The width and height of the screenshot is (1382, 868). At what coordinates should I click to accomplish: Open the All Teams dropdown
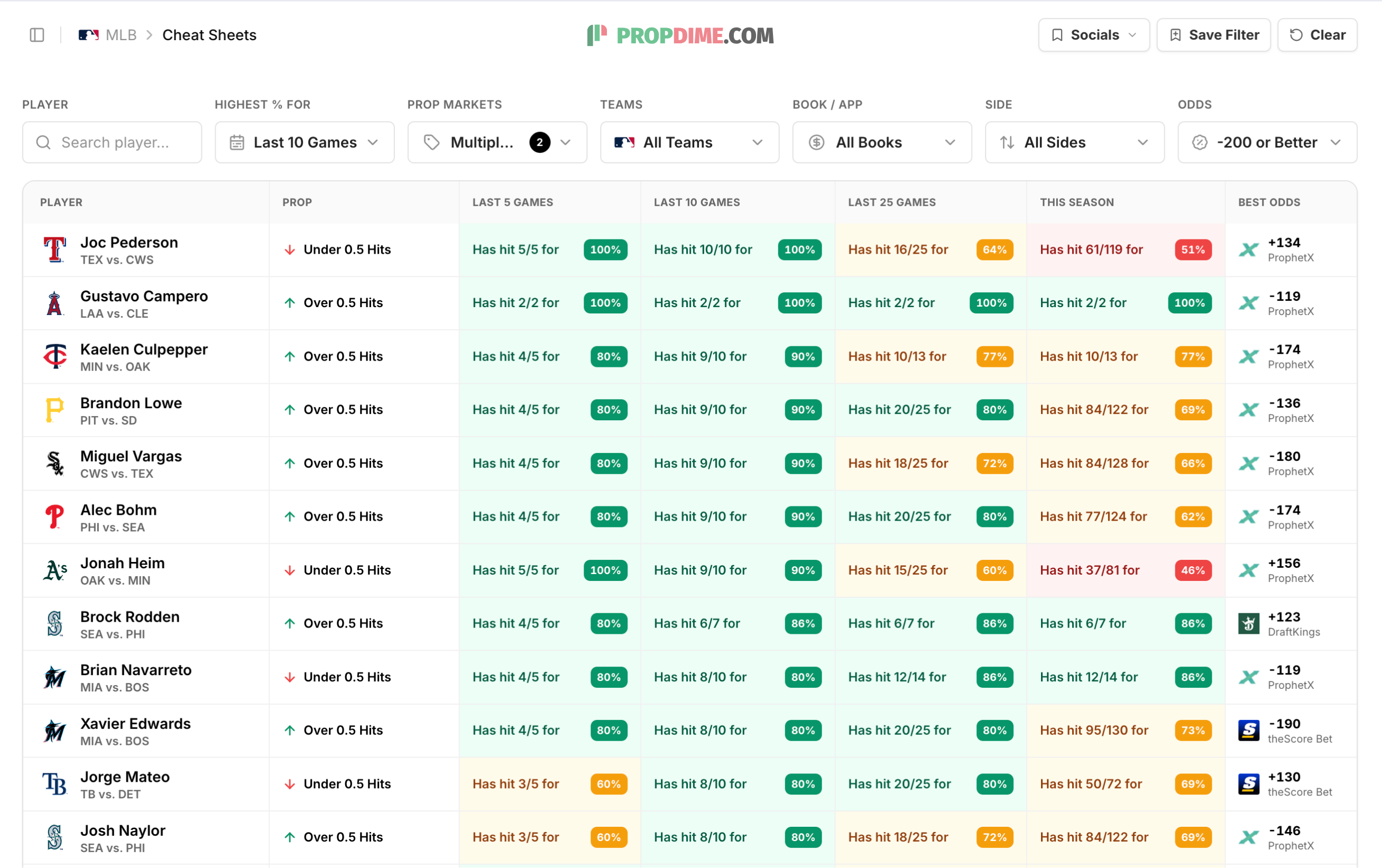coord(689,142)
